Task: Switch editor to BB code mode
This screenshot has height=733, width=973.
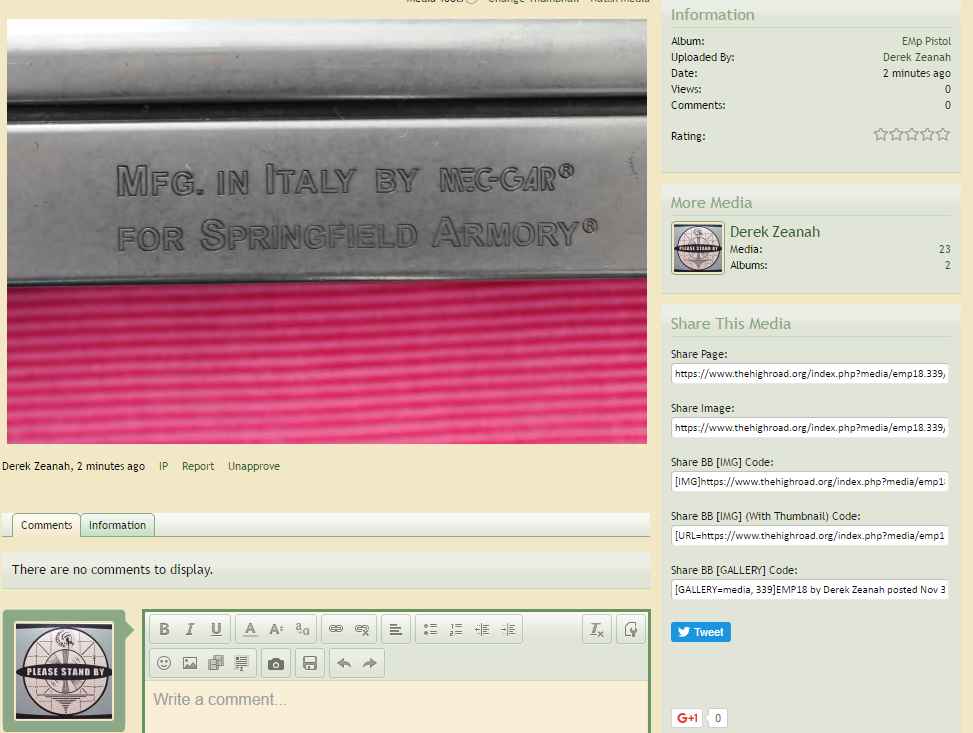Action: (x=630, y=629)
